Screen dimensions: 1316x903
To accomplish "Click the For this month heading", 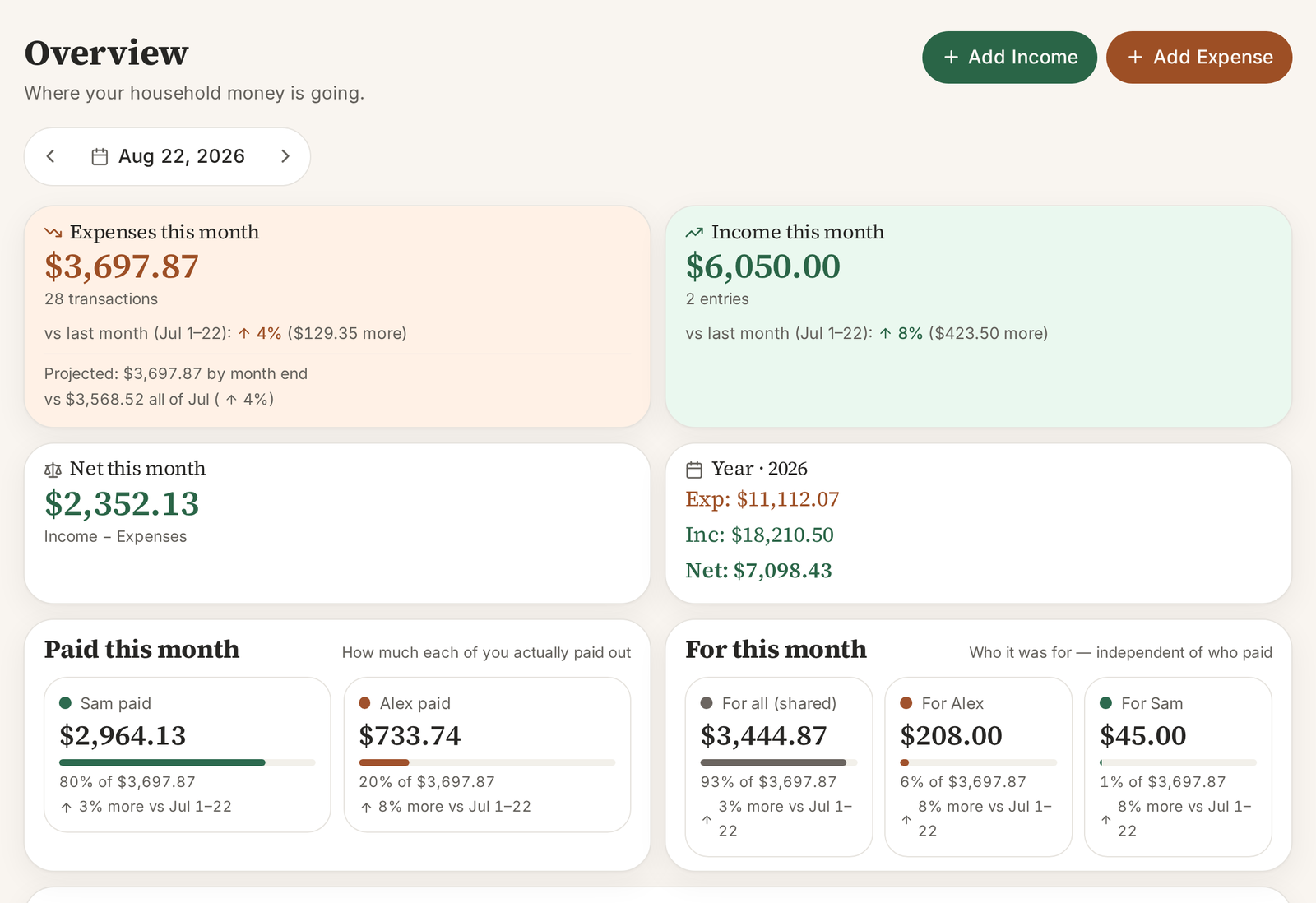I will 776,650.
